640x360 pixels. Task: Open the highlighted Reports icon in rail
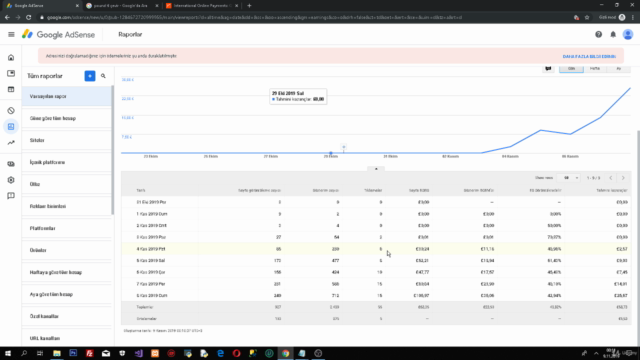pos(11,127)
